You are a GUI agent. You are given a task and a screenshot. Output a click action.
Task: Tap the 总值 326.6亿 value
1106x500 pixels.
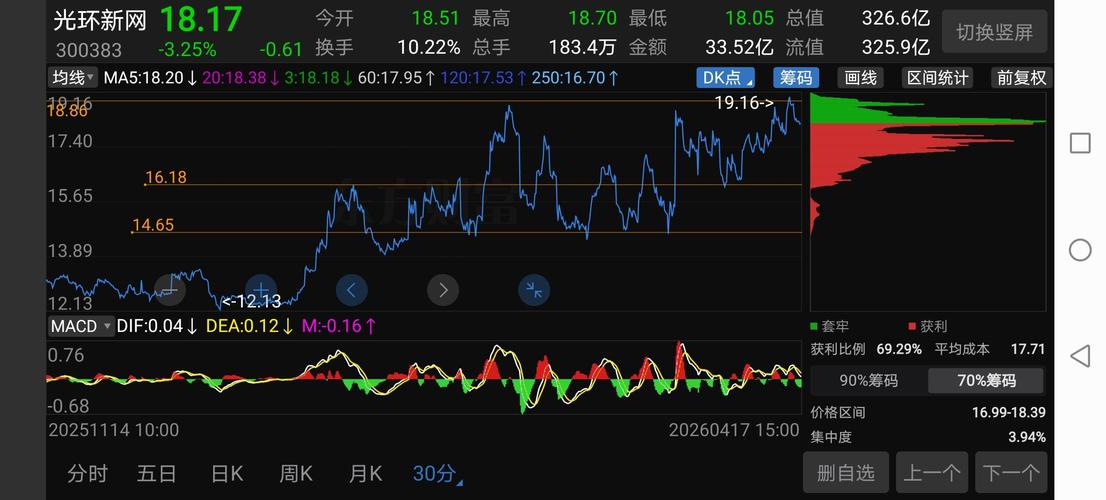[895, 18]
